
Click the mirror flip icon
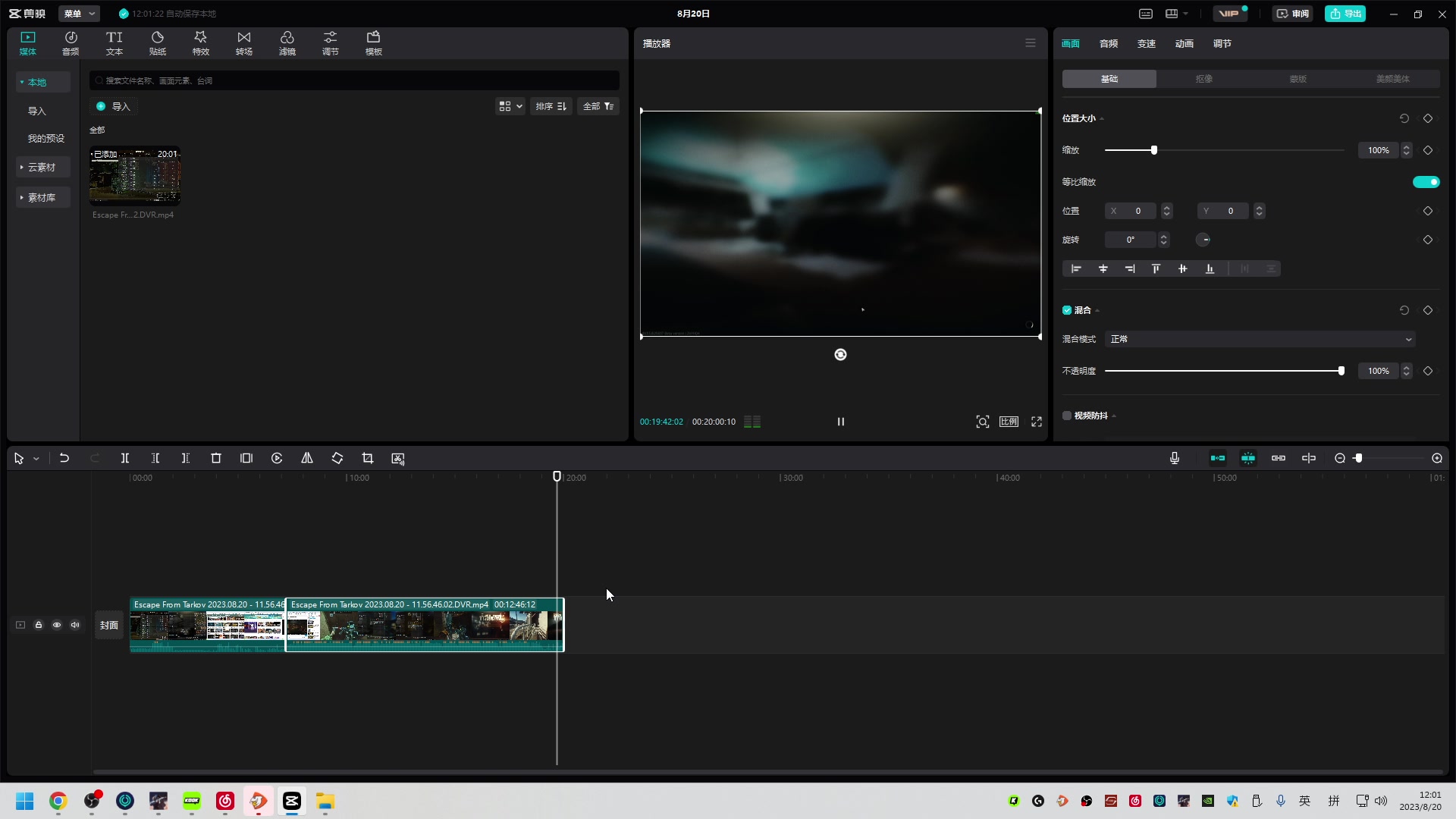307,458
